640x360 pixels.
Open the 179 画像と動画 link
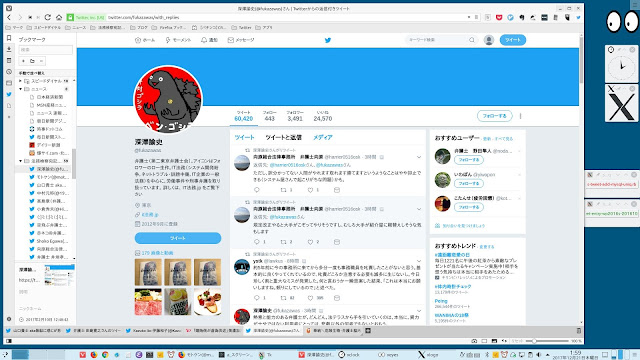click(x=157, y=253)
